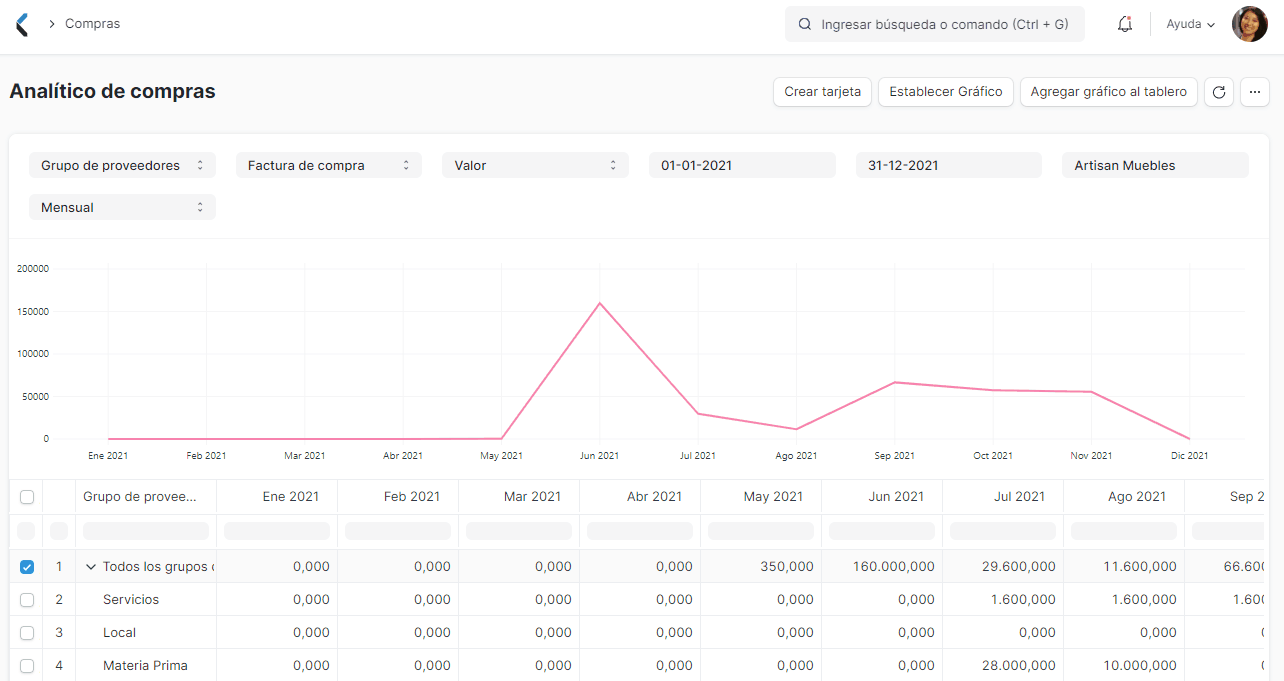Open notifications with the bell icon
Screen dimensions: 1284x681
pyautogui.click(x=1124, y=23)
